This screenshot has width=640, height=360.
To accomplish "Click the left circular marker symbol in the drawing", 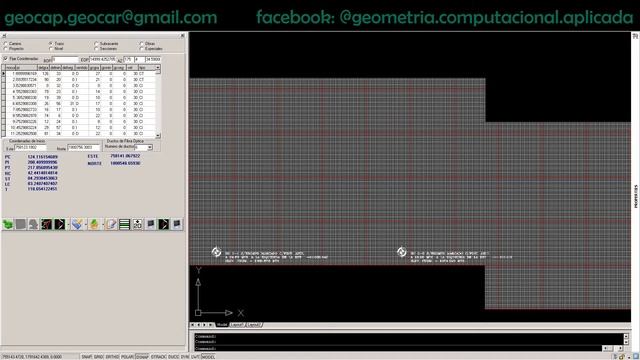I will 216,252.
